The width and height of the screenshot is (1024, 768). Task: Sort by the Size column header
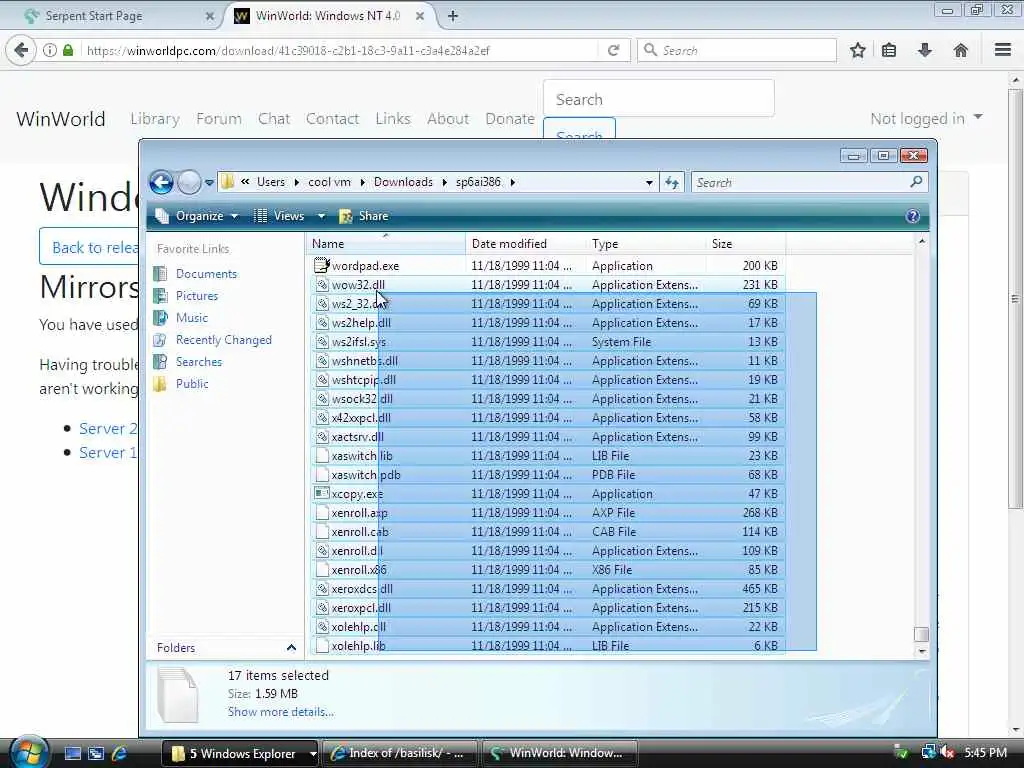pos(746,244)
